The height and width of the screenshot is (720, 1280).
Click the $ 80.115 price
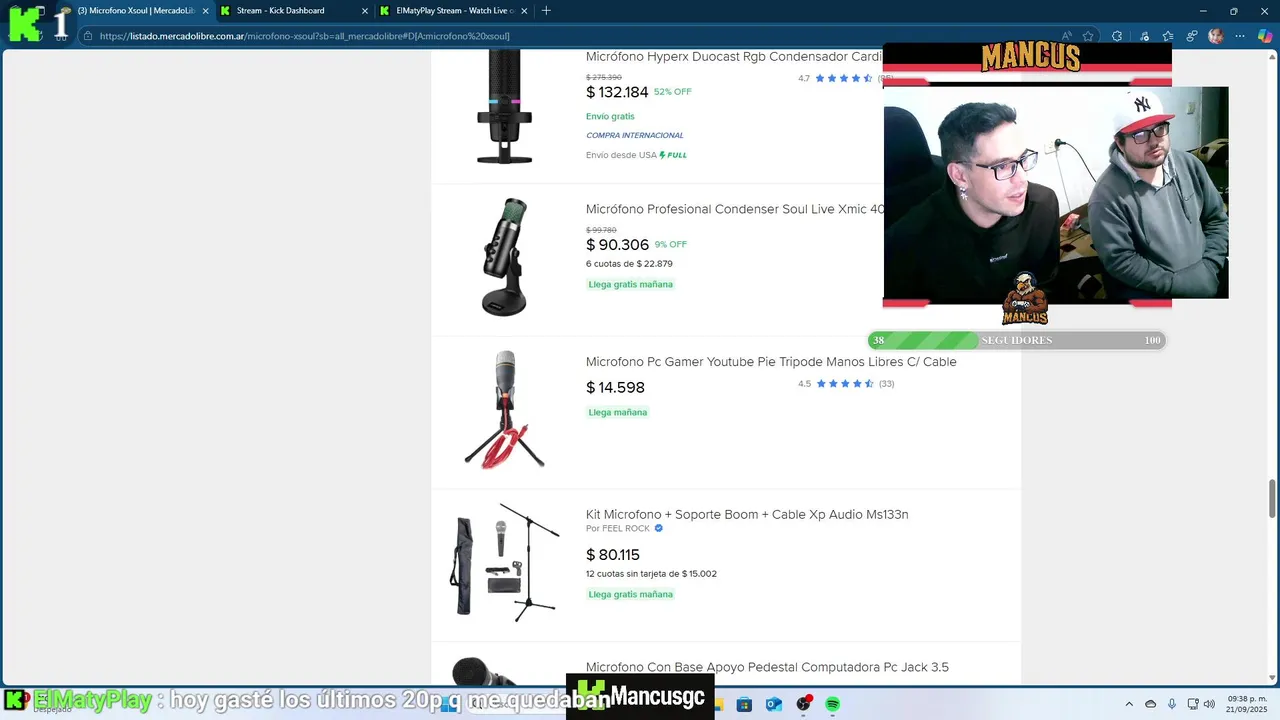(x=613, y=555)
